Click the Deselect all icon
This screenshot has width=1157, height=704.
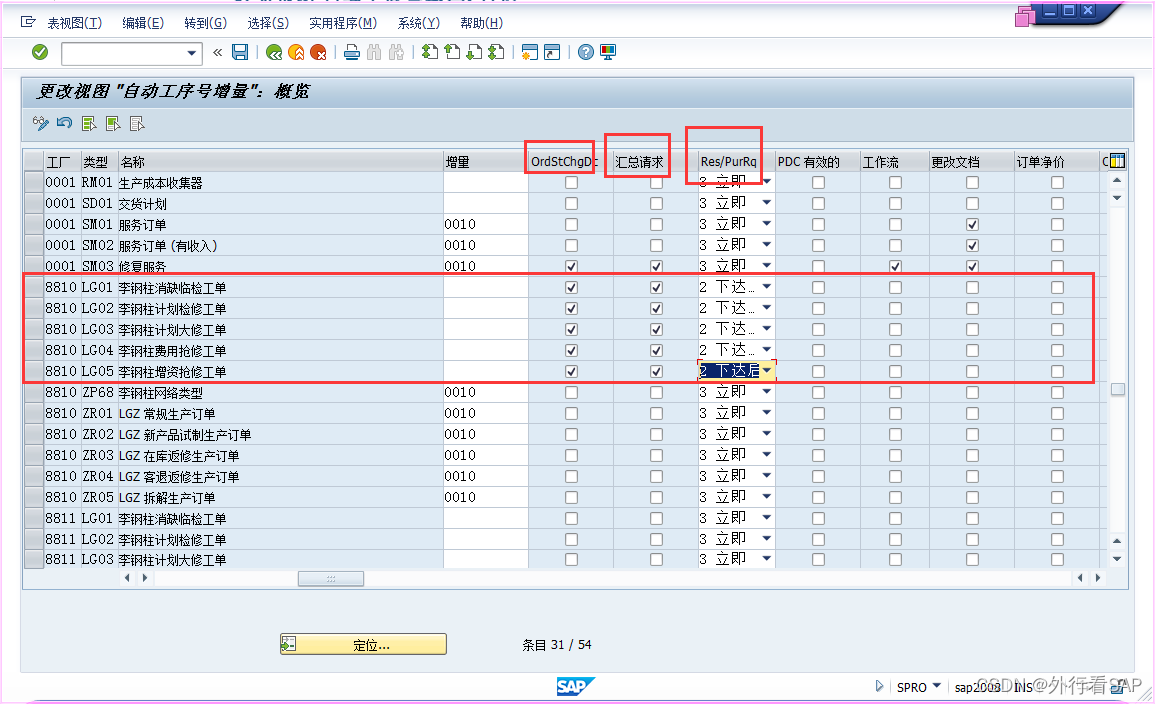(x=137, y=123)
